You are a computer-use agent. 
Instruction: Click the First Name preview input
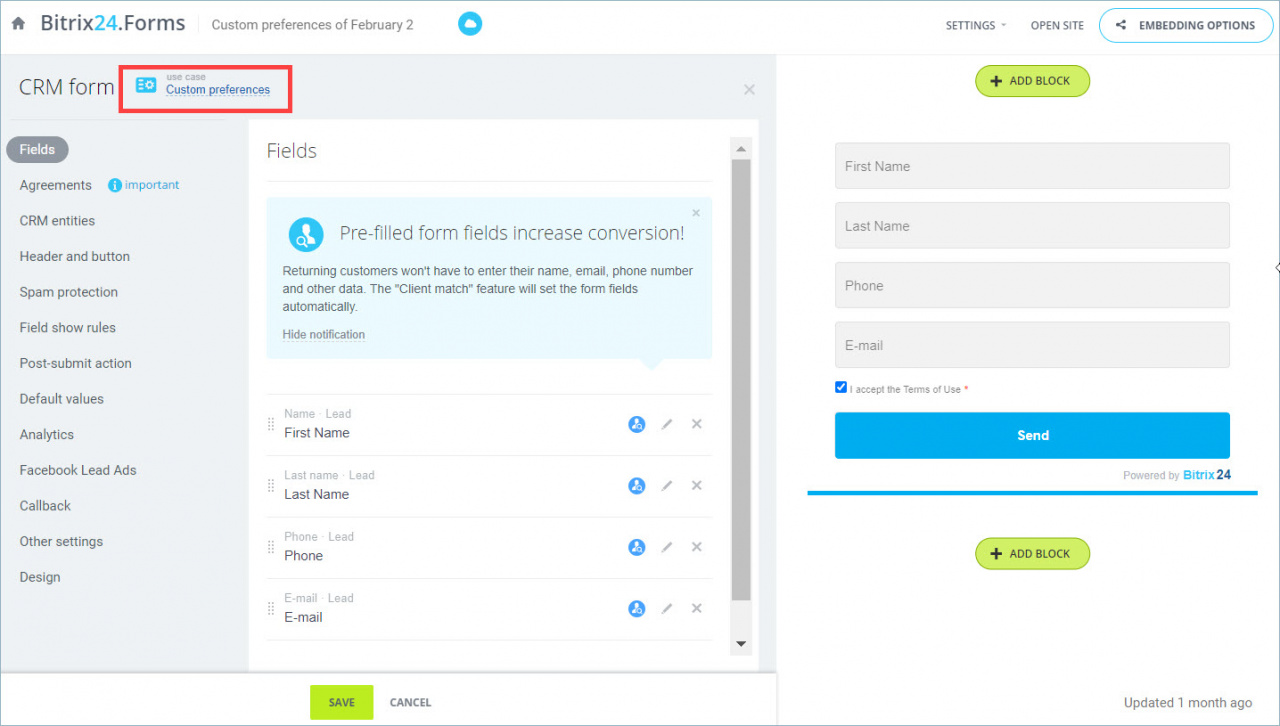1032,166
